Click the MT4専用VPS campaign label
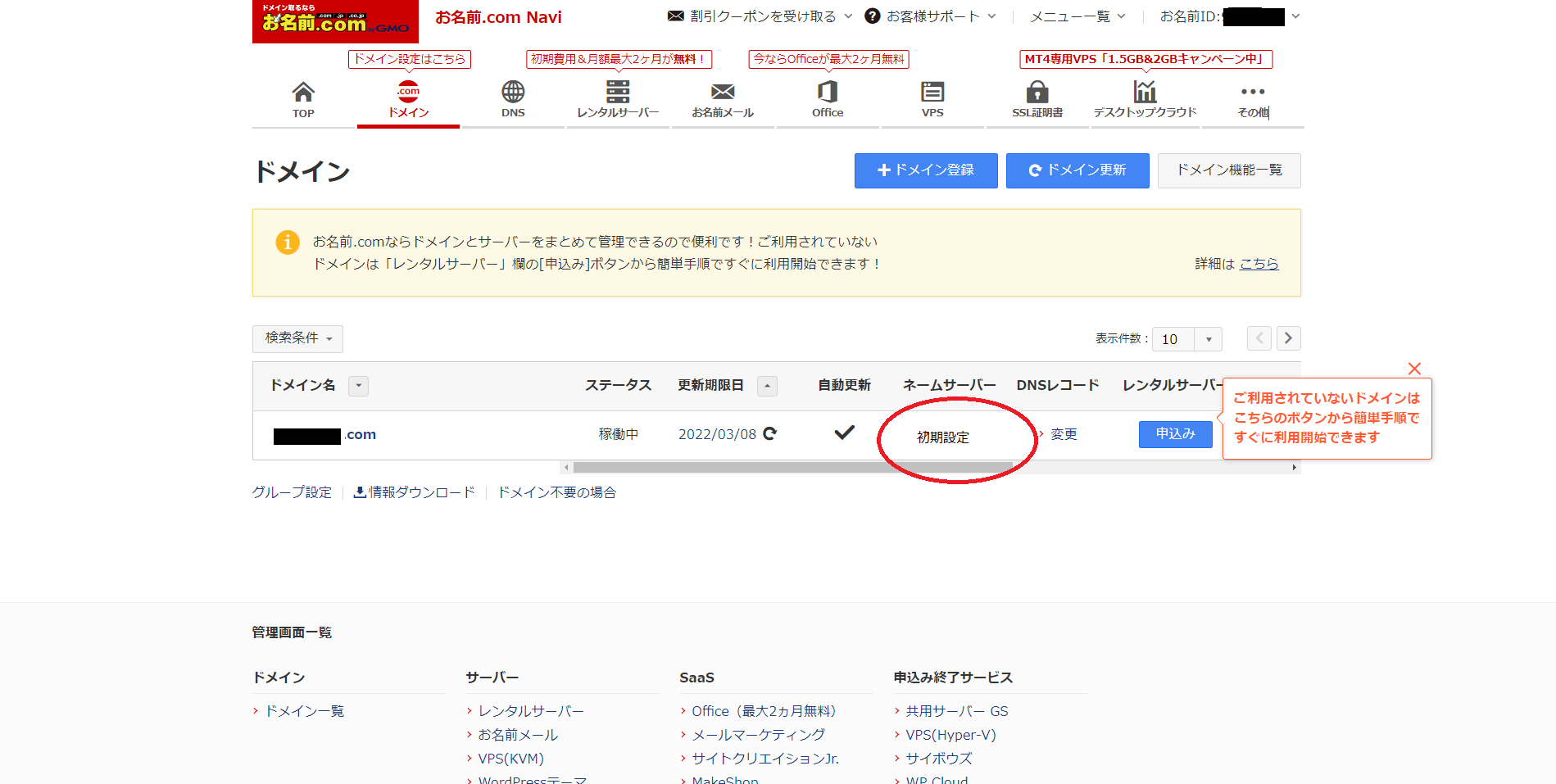The image size is (1556, 784). pyautogui.click(x=1145, y=59)
